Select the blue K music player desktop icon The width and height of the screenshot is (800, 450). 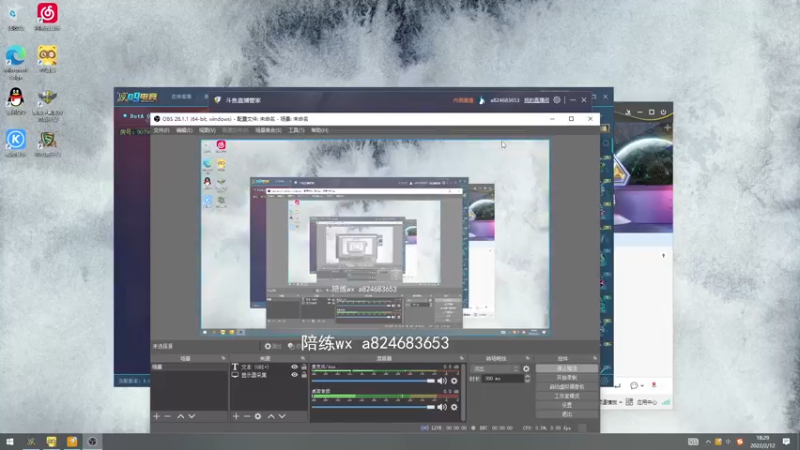pos(16,142)
